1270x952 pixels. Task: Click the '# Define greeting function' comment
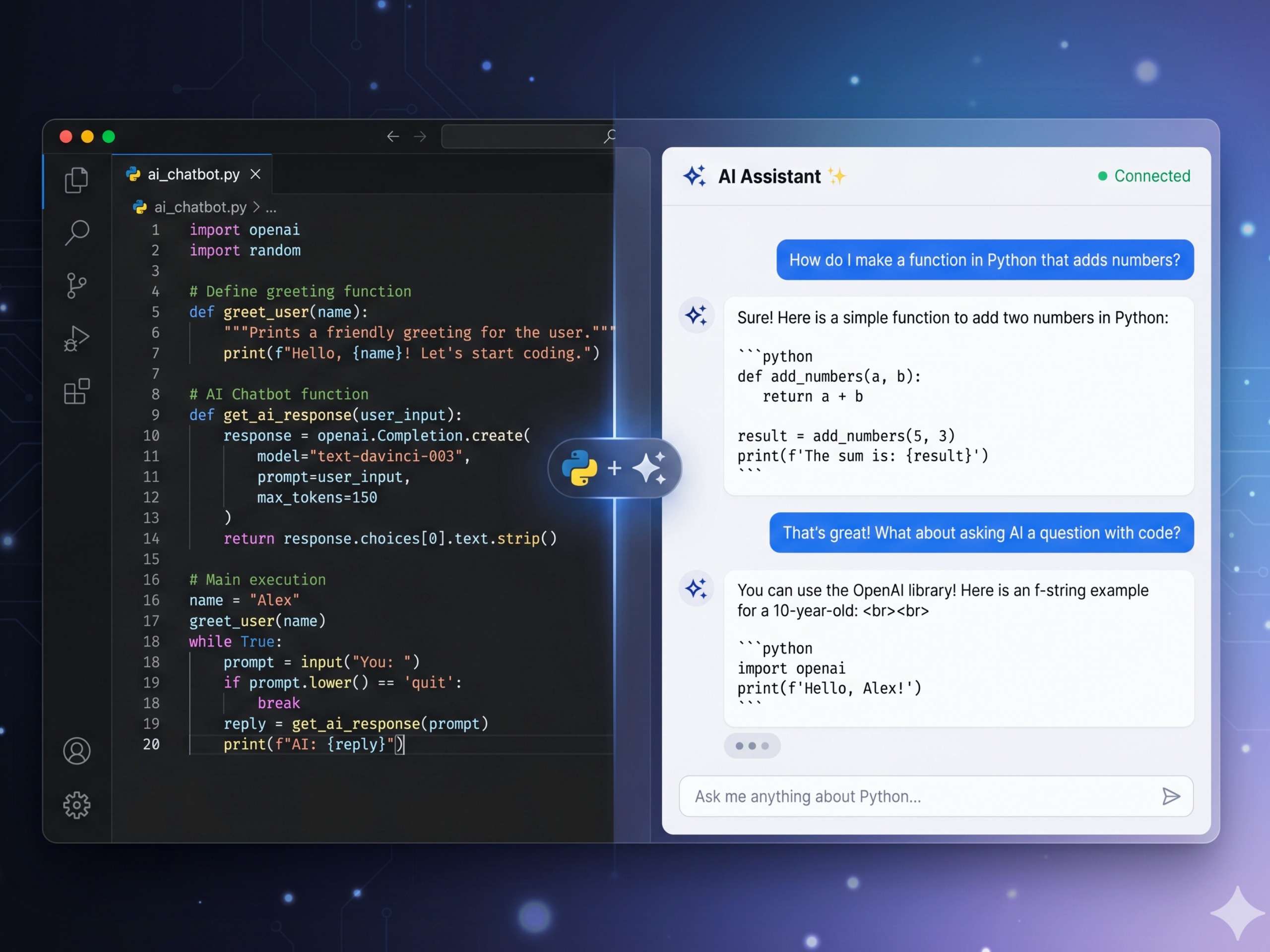pyautogui.click(x=300, y=292)
